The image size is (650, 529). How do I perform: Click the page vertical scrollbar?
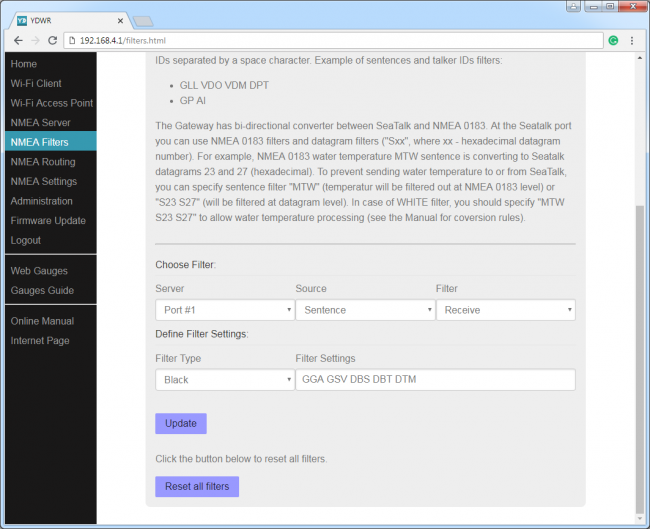pos(640,350)
